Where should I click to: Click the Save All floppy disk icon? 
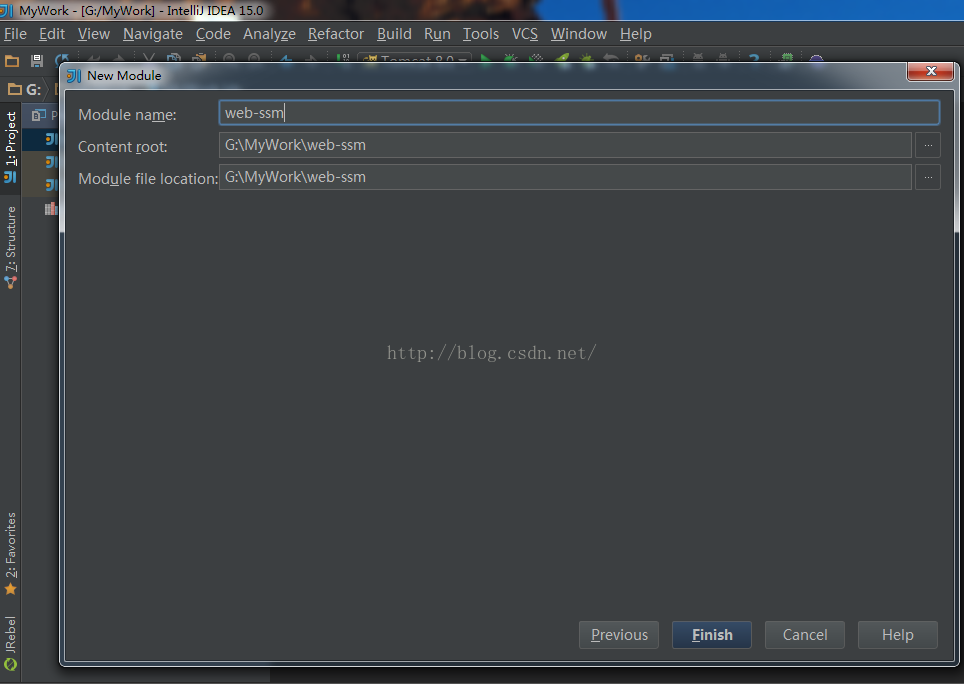[37, 61]
